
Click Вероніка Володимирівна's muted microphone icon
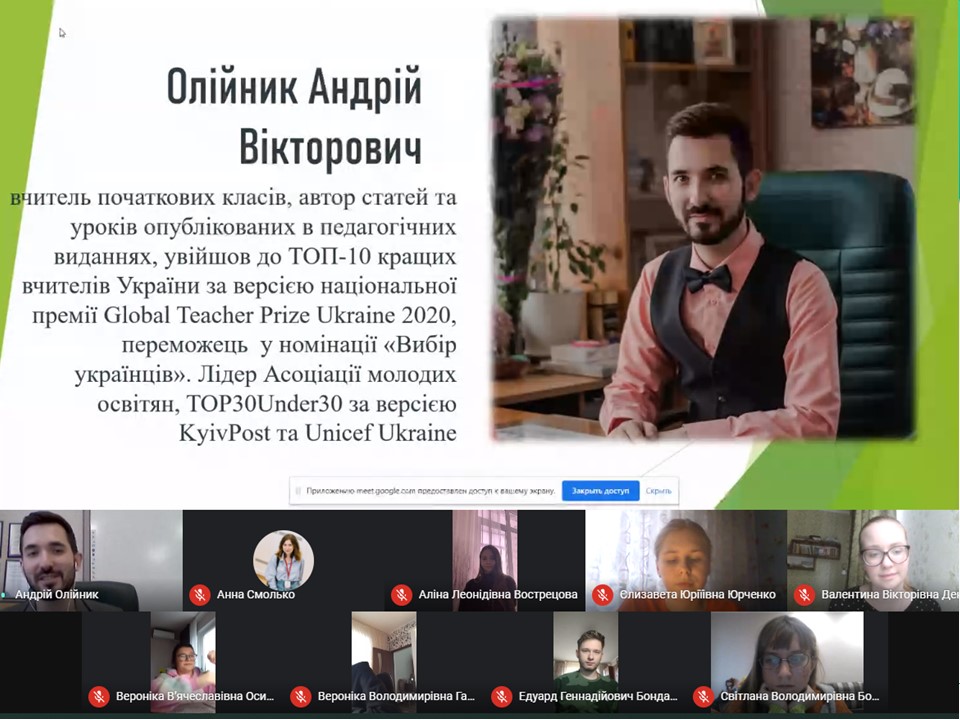(x=300, y=697)
